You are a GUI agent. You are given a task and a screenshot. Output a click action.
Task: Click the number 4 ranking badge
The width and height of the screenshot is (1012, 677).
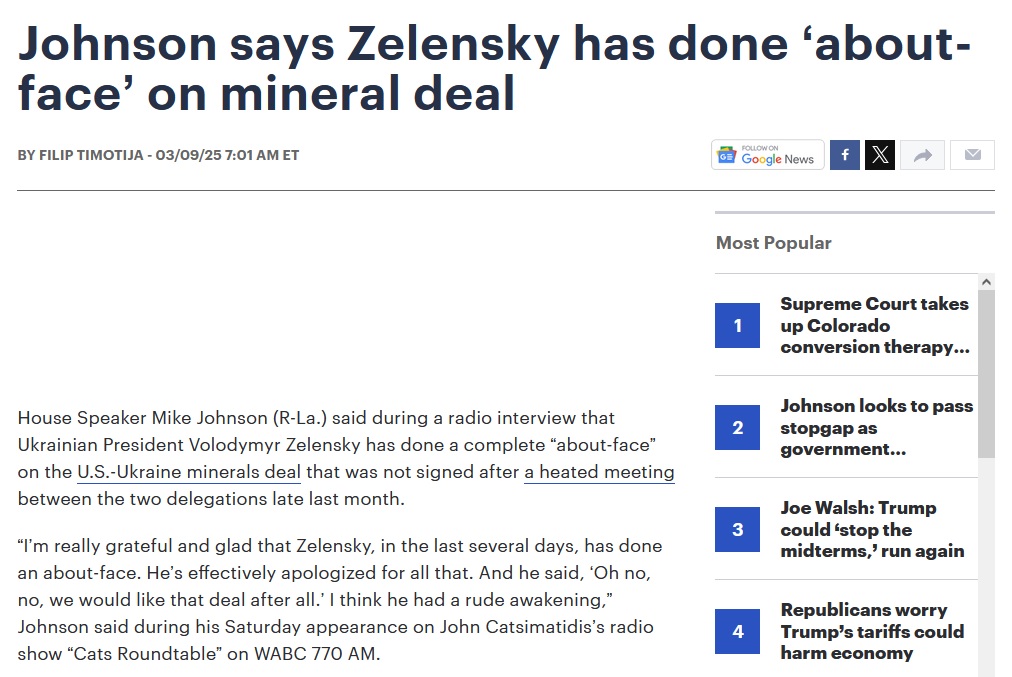pos(738,632)
